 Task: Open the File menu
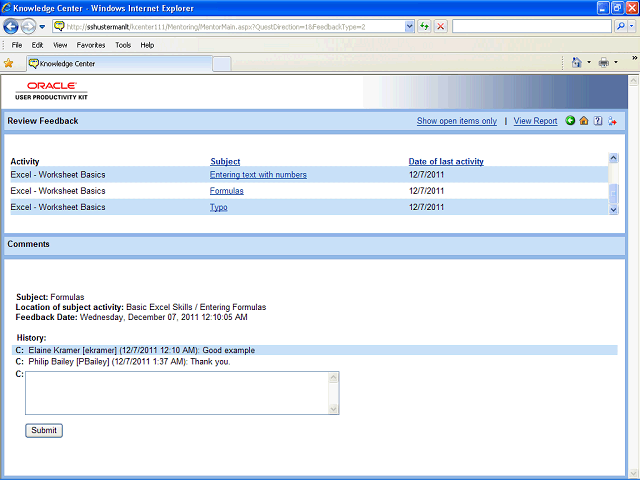click(x=17, y=45)
